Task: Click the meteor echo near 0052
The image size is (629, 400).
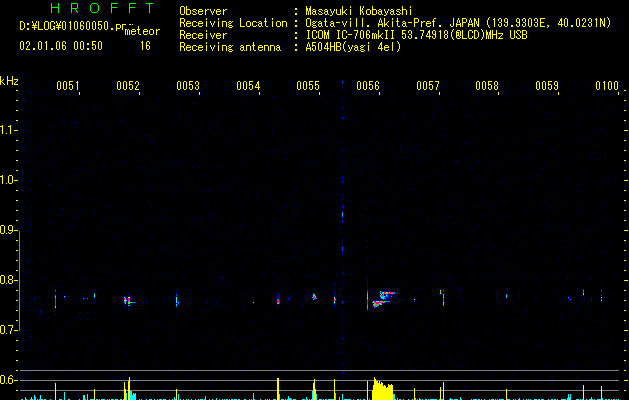Action: (129, 301)
